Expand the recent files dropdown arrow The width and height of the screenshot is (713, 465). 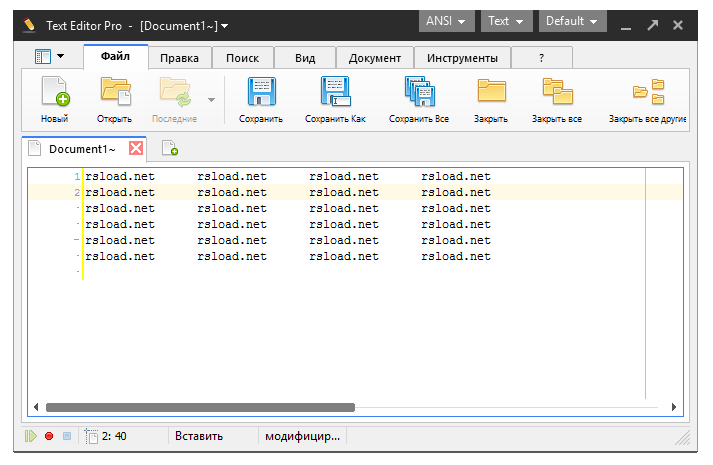coord(211,100)
